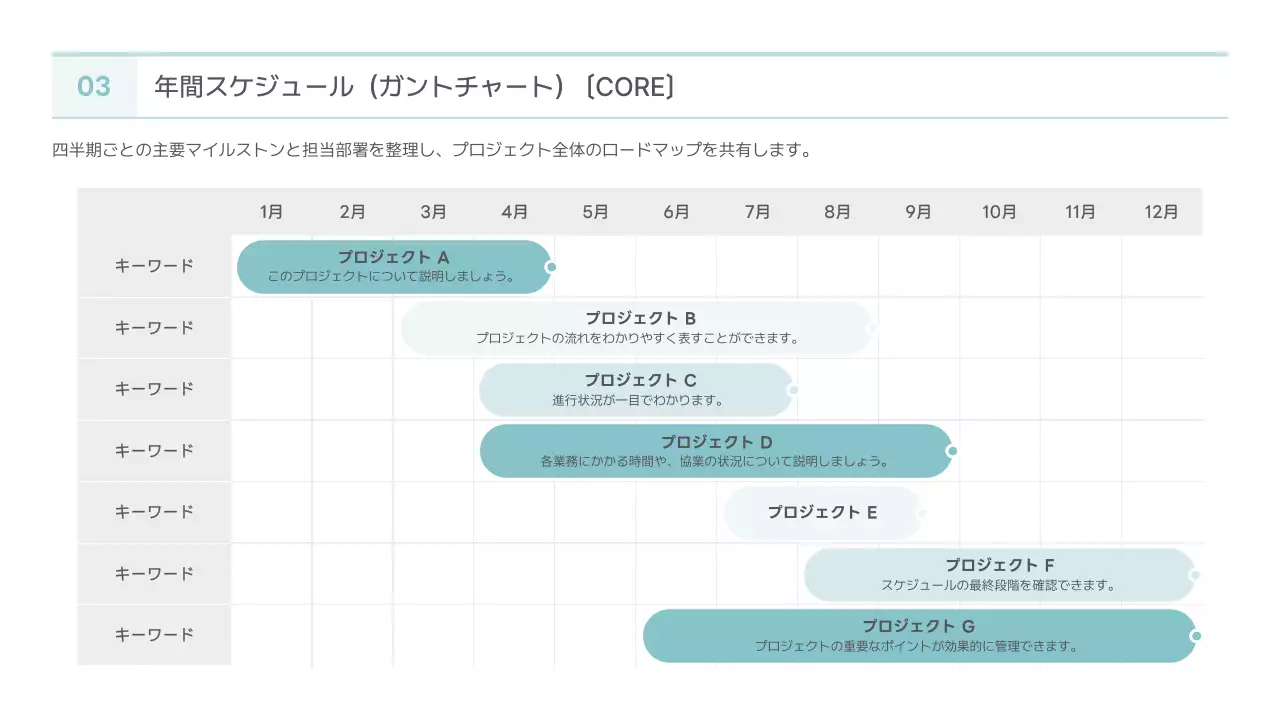Click the teal colored fill of プロジェクト G
Image resolution: width=1280 pixels, height=720 pixels.
(x=700, y=634)
